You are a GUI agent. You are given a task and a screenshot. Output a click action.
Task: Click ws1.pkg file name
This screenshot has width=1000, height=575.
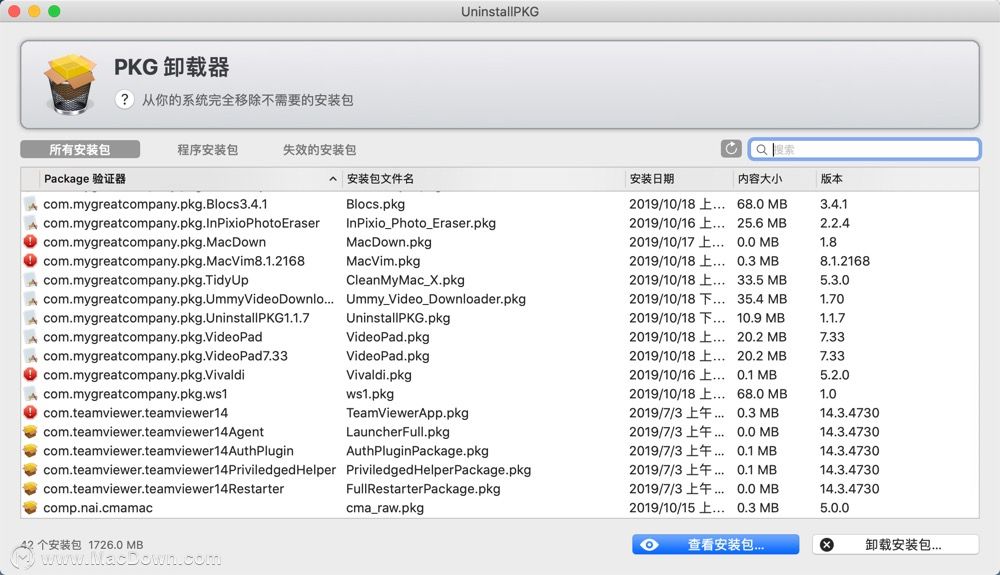(370, 394)
